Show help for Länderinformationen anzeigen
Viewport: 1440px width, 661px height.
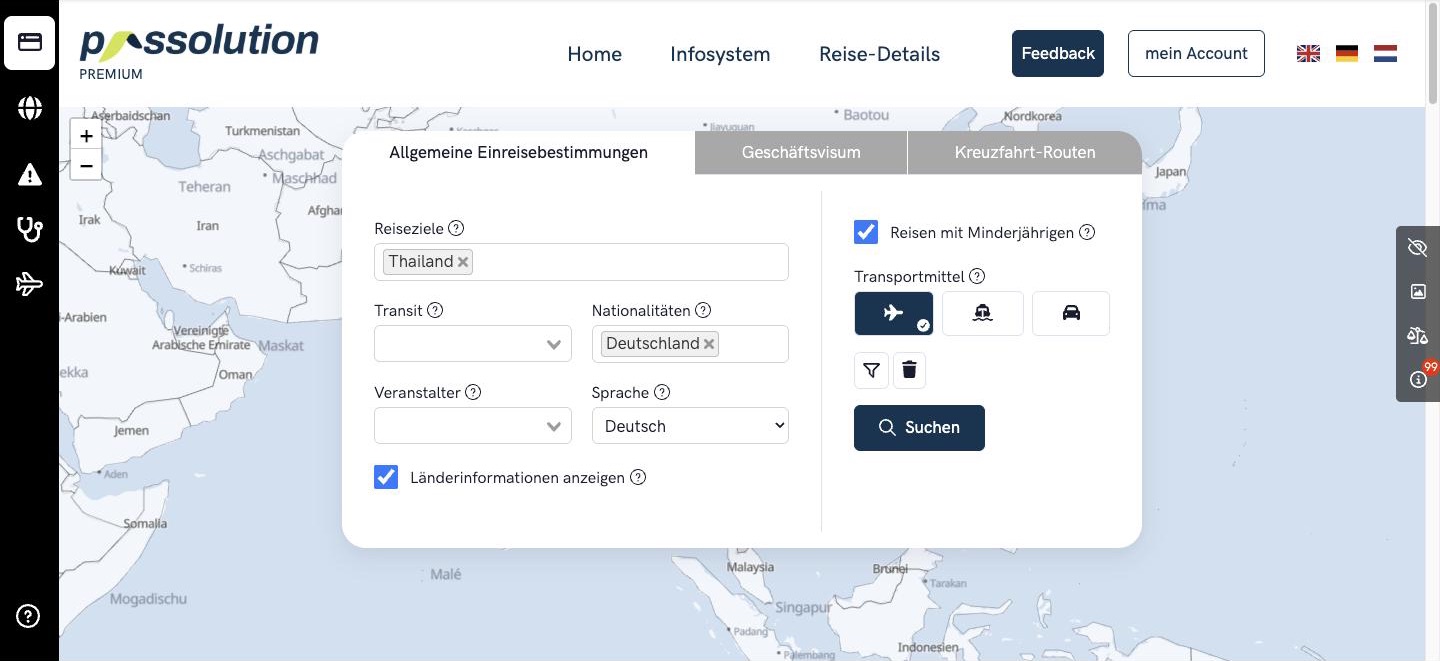[638, 477]
